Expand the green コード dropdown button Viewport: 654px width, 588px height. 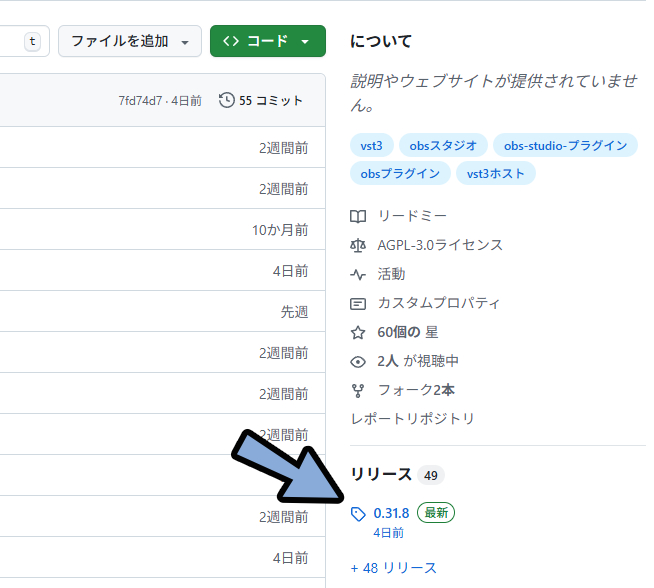point(267,41)
